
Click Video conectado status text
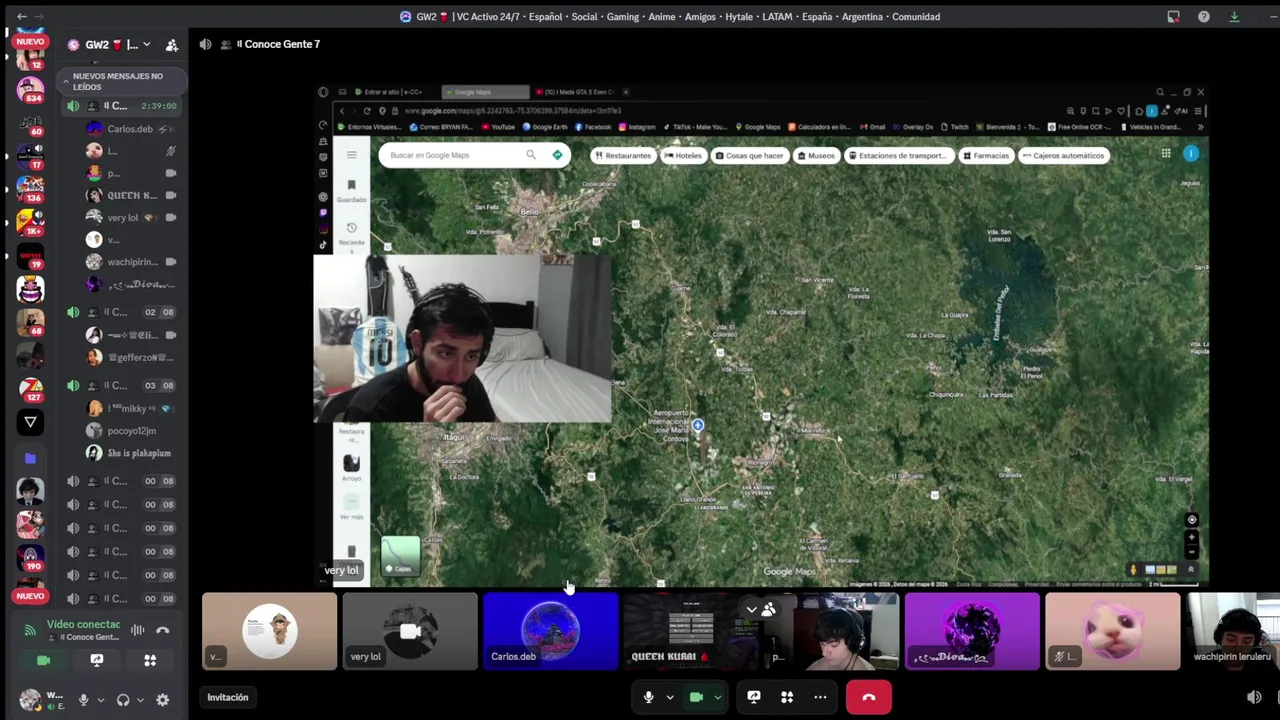pos(83,624)
